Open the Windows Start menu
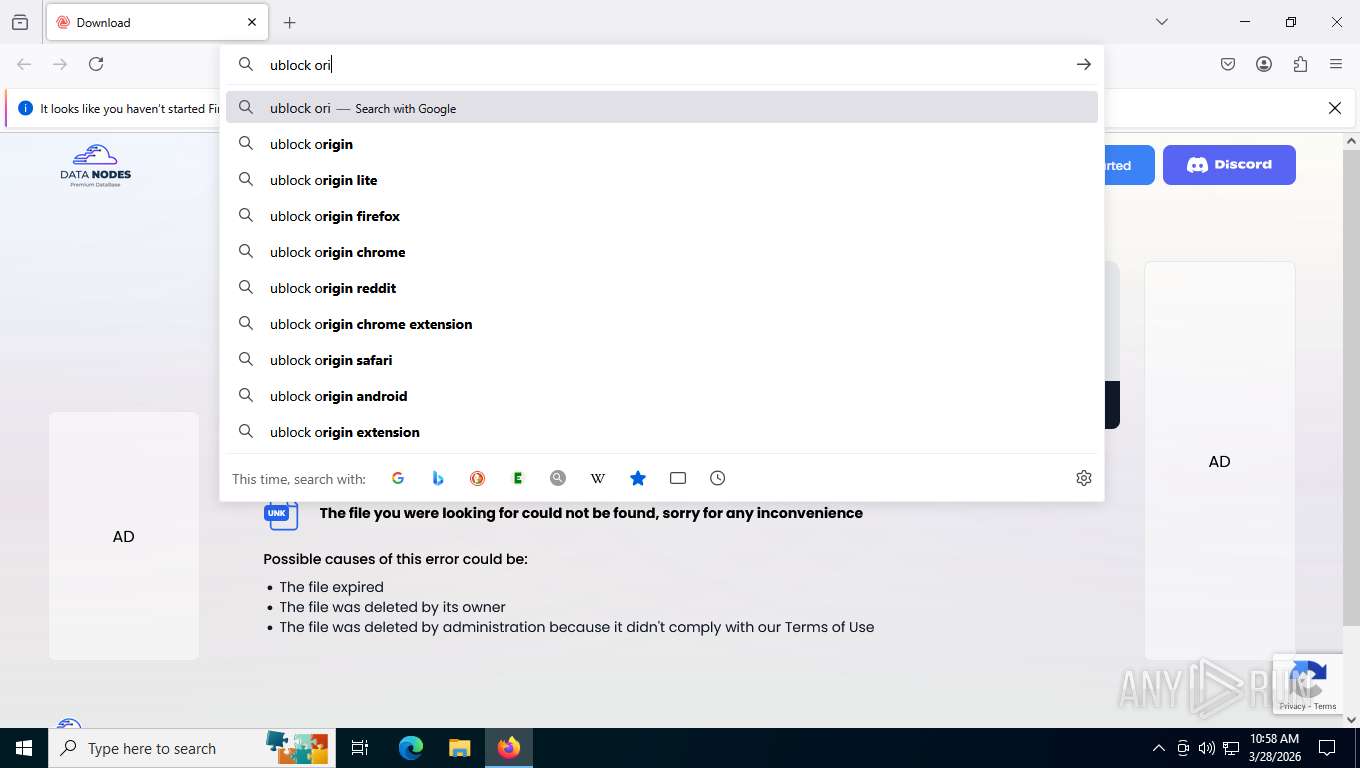The image size is (1360, 768). click(x=24, y=748)
